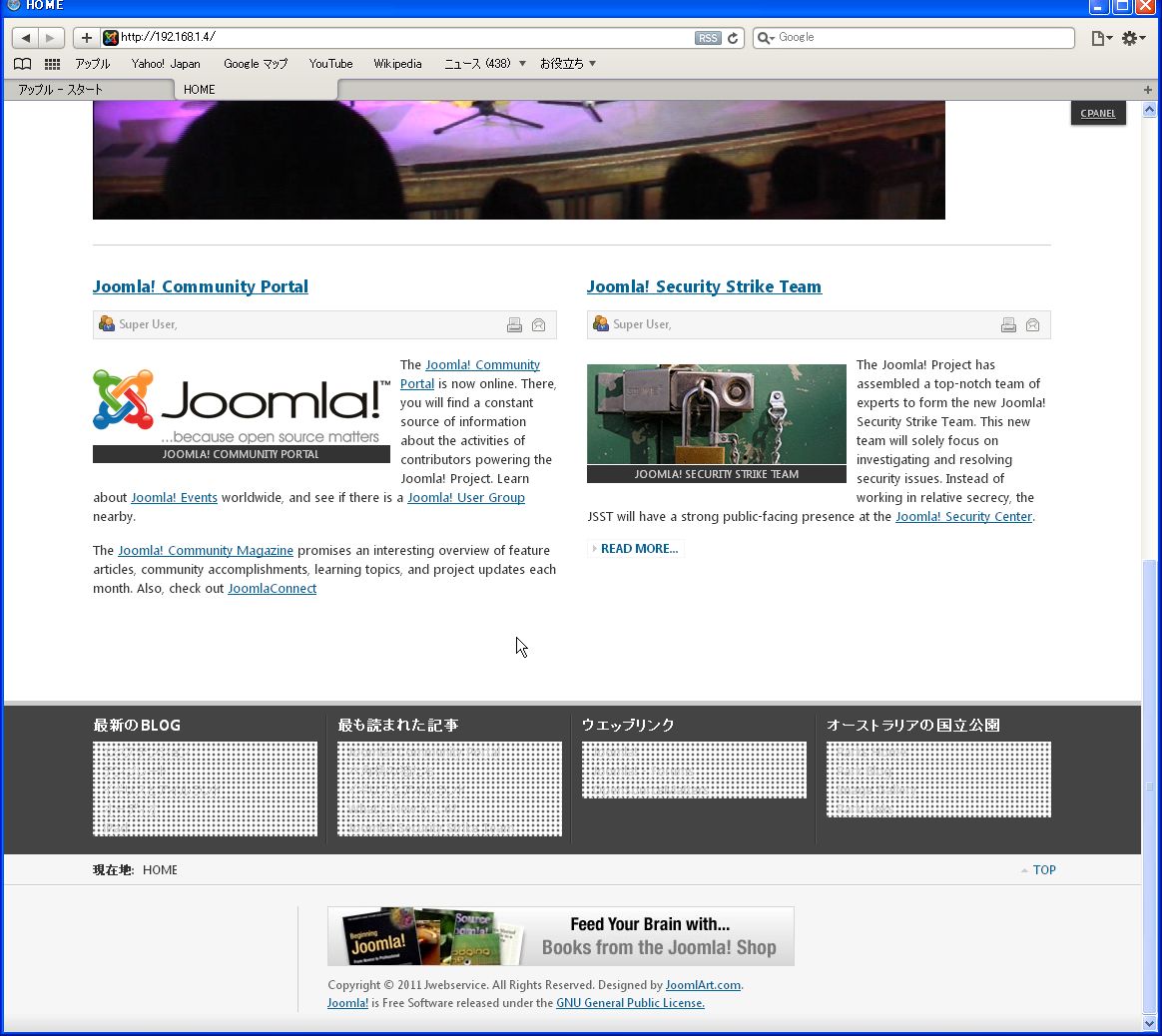Viewport: 1162px width, 1036px height.
Task: Print the Joomla! Security Strike Team article
Action: pos(1008,324)
